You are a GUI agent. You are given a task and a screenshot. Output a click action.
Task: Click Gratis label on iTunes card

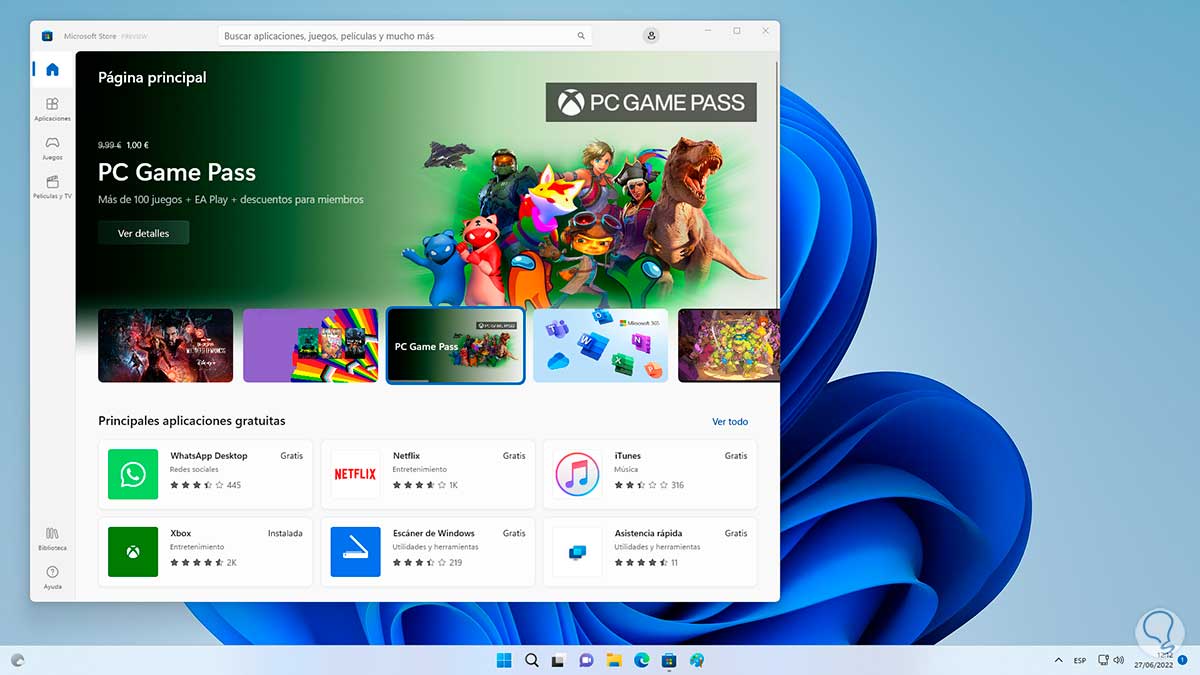736,456
